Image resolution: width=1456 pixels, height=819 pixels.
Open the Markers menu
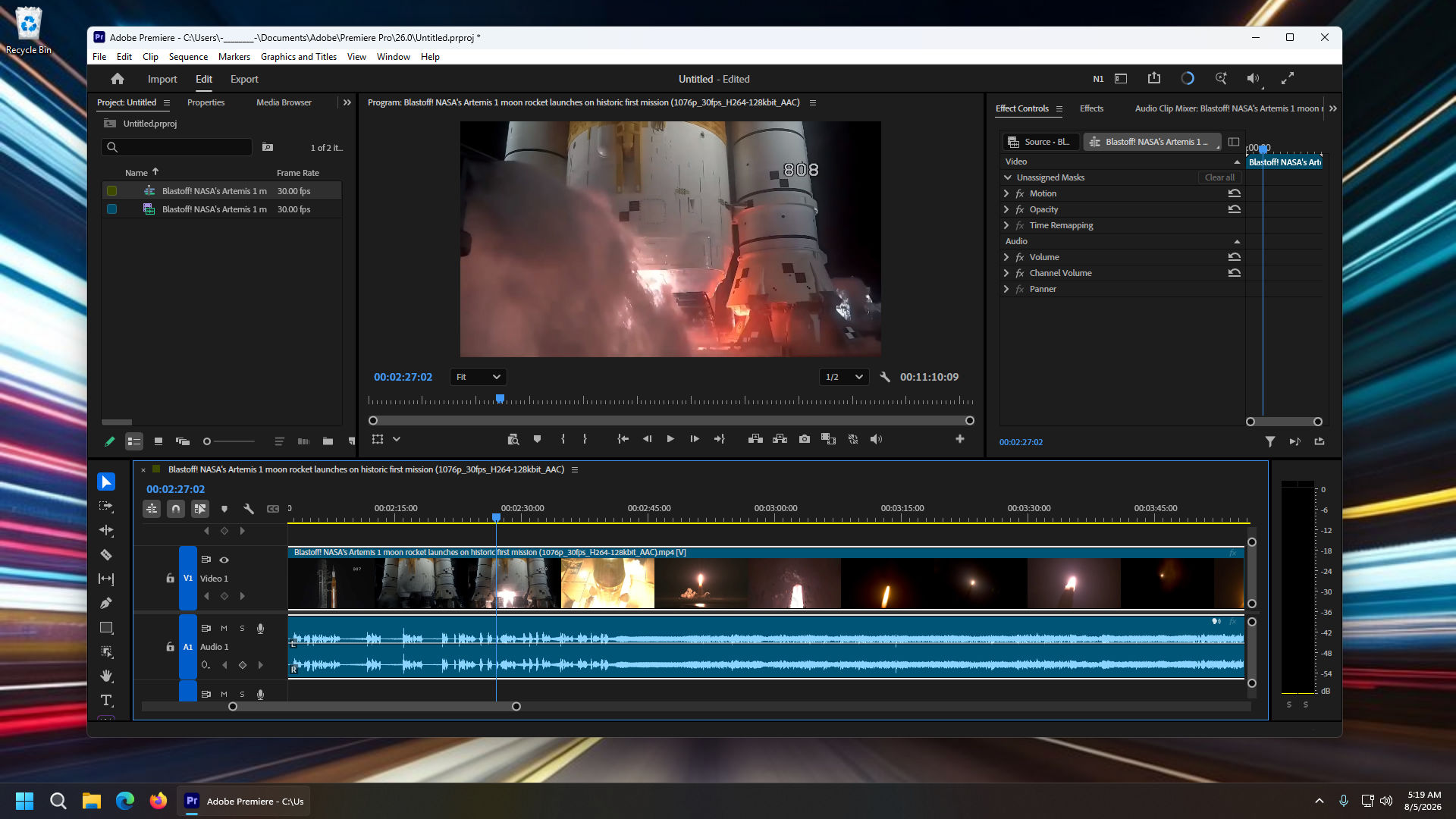pos(234,57)
